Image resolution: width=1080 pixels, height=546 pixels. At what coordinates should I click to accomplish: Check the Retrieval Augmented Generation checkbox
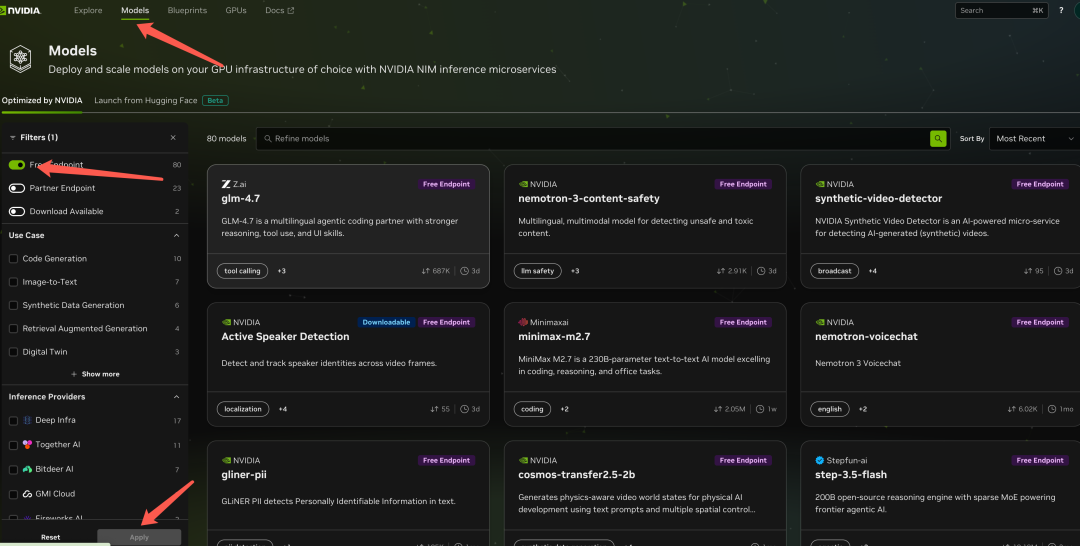[13, 328]
